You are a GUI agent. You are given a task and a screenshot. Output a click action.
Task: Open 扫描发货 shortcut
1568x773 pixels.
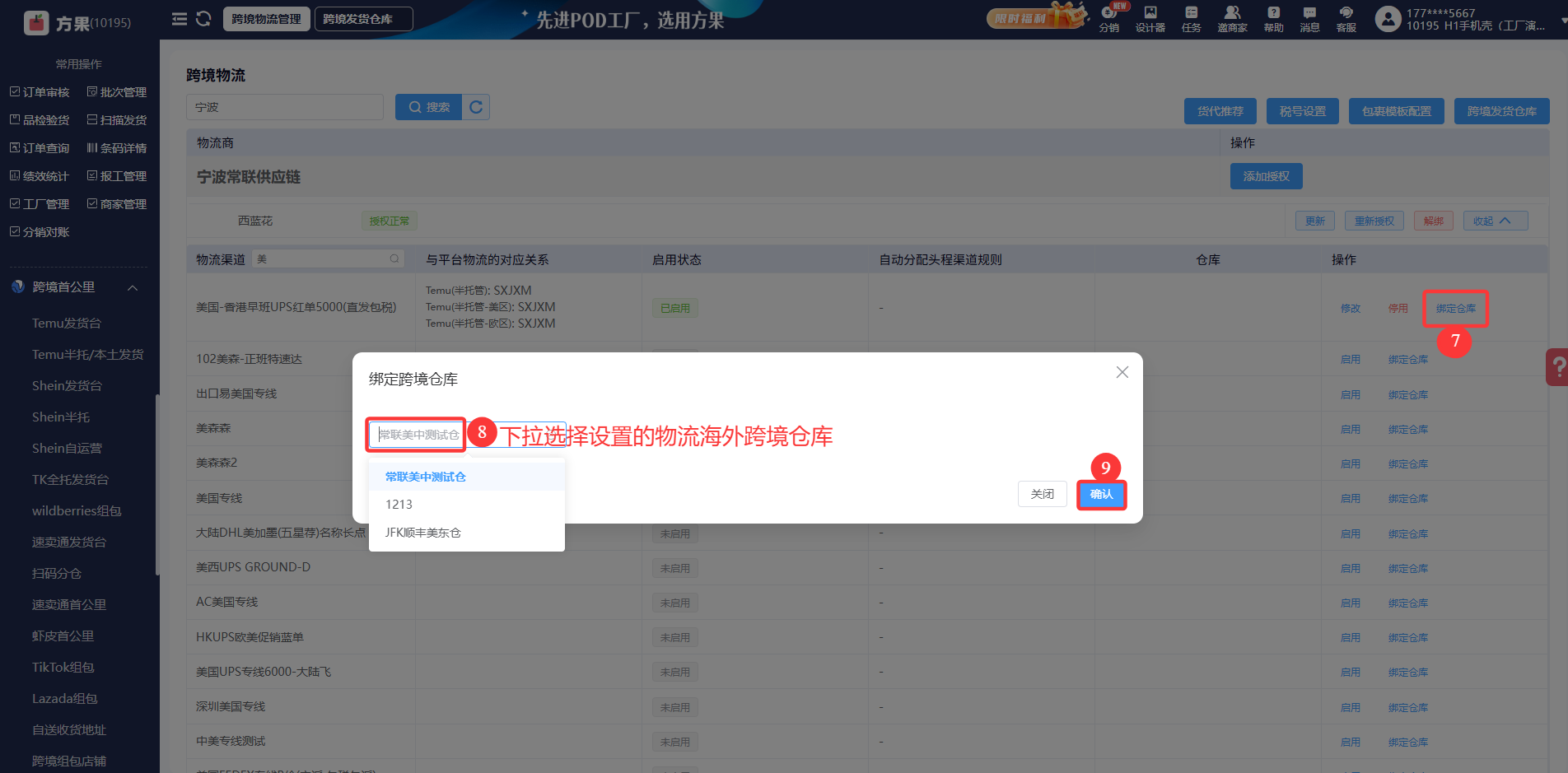[117, 120]
